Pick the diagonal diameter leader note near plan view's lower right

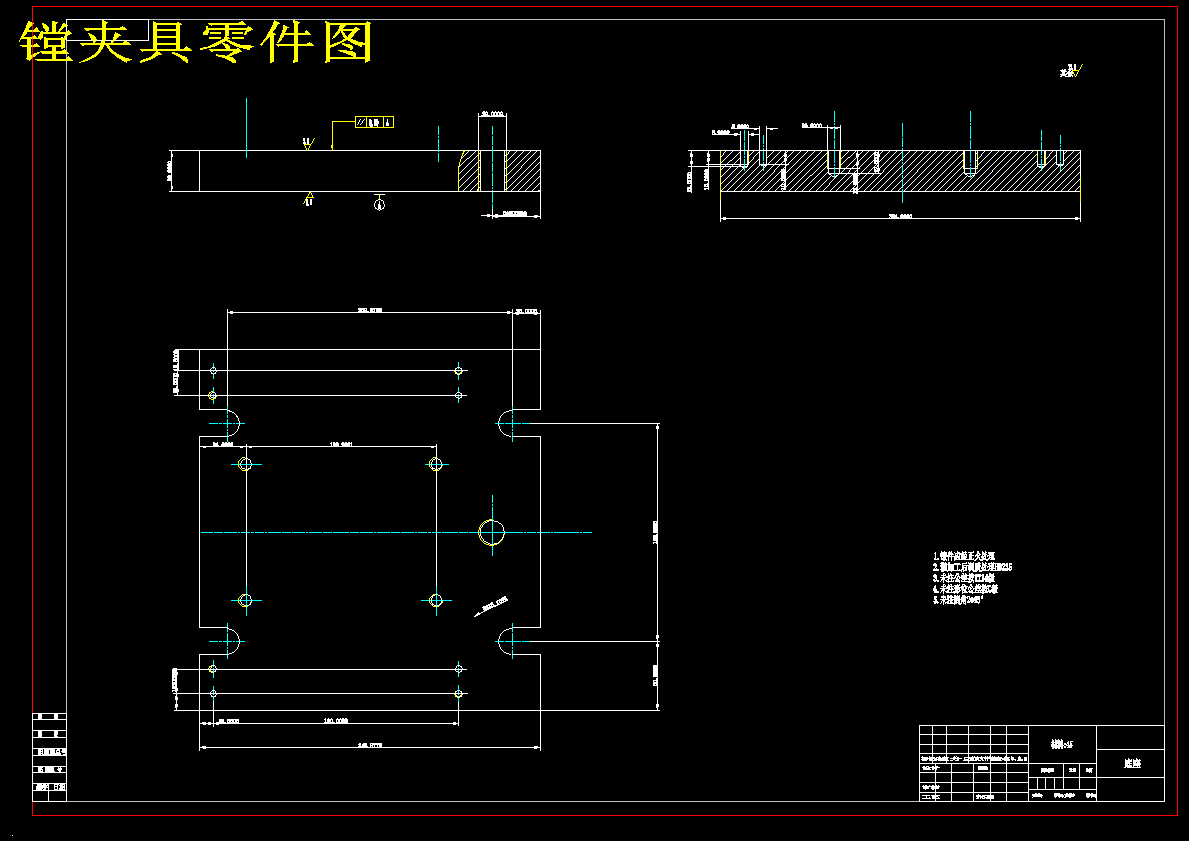click(x=491, y=606)
